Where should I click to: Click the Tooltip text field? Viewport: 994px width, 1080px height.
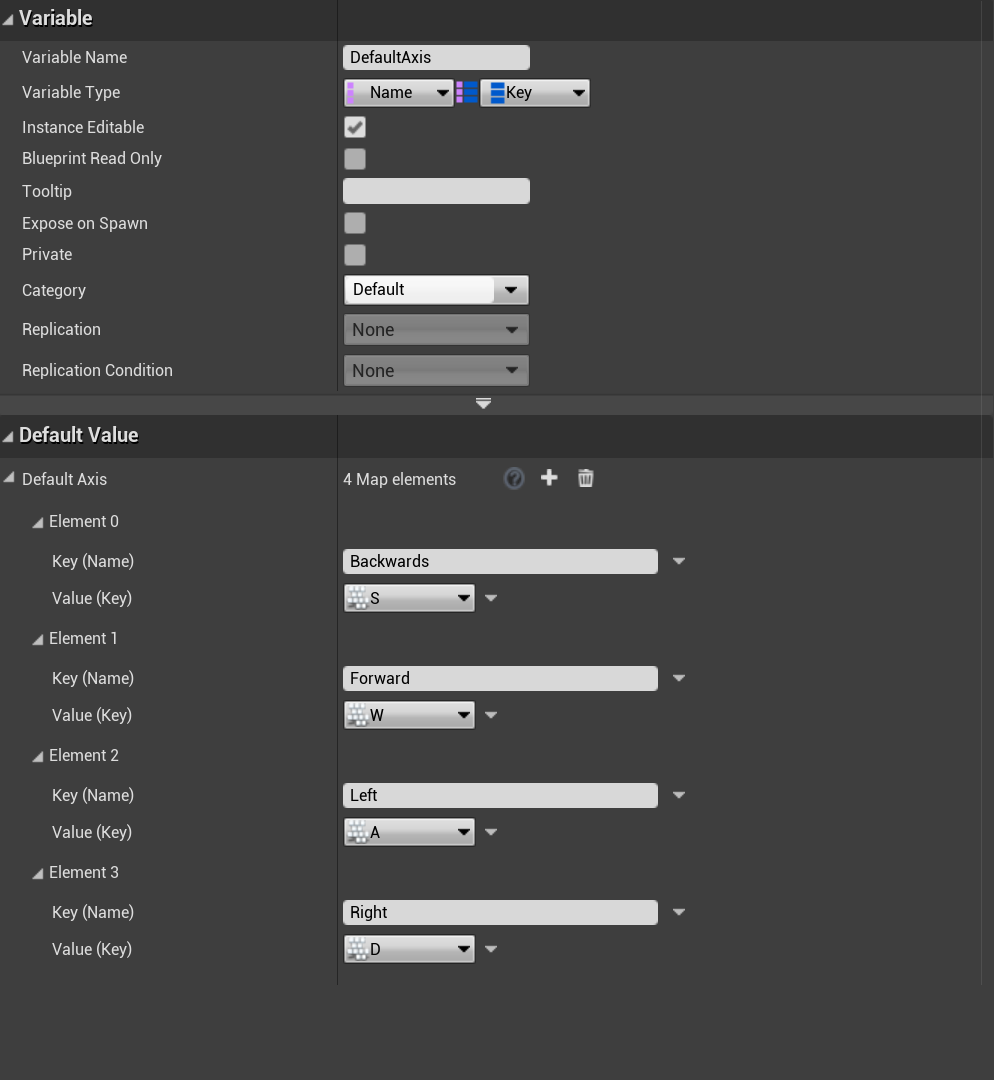(436, 191)
